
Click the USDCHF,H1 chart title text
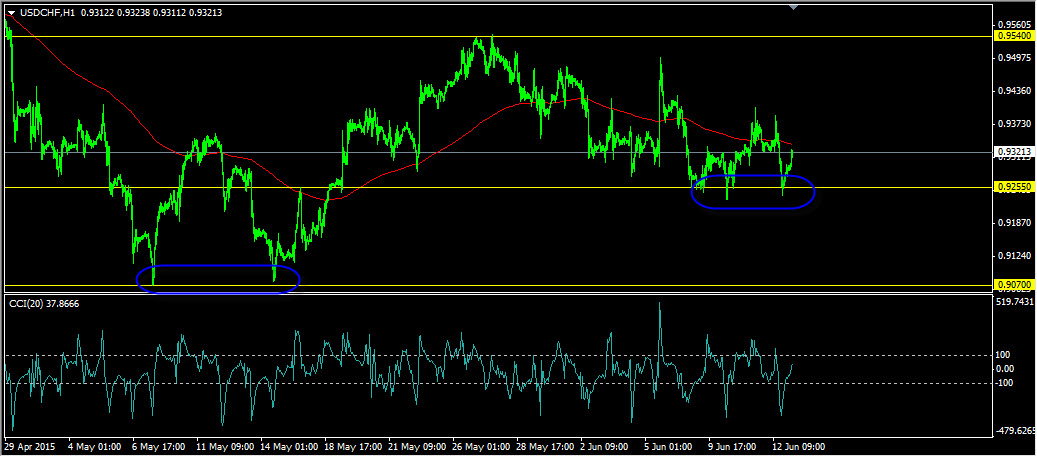point(46,13)
